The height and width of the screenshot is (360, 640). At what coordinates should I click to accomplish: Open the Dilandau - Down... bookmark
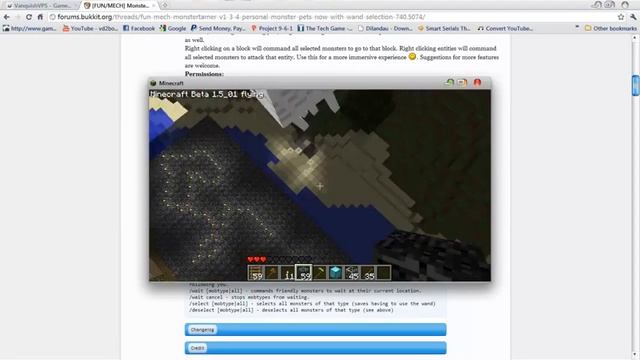tap(385, 29)
